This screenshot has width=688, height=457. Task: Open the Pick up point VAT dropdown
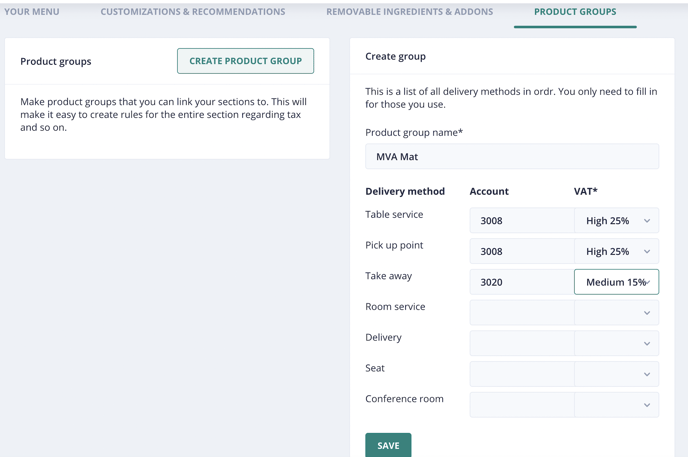point(616,251)
